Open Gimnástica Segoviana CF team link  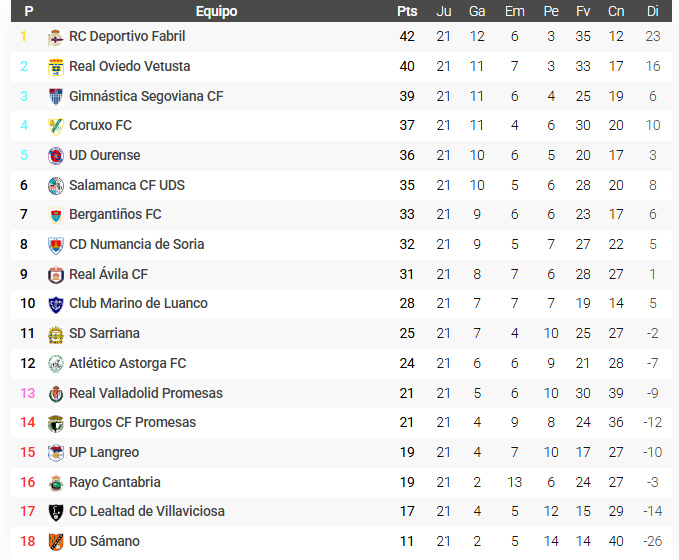click(x=146, y=96)
